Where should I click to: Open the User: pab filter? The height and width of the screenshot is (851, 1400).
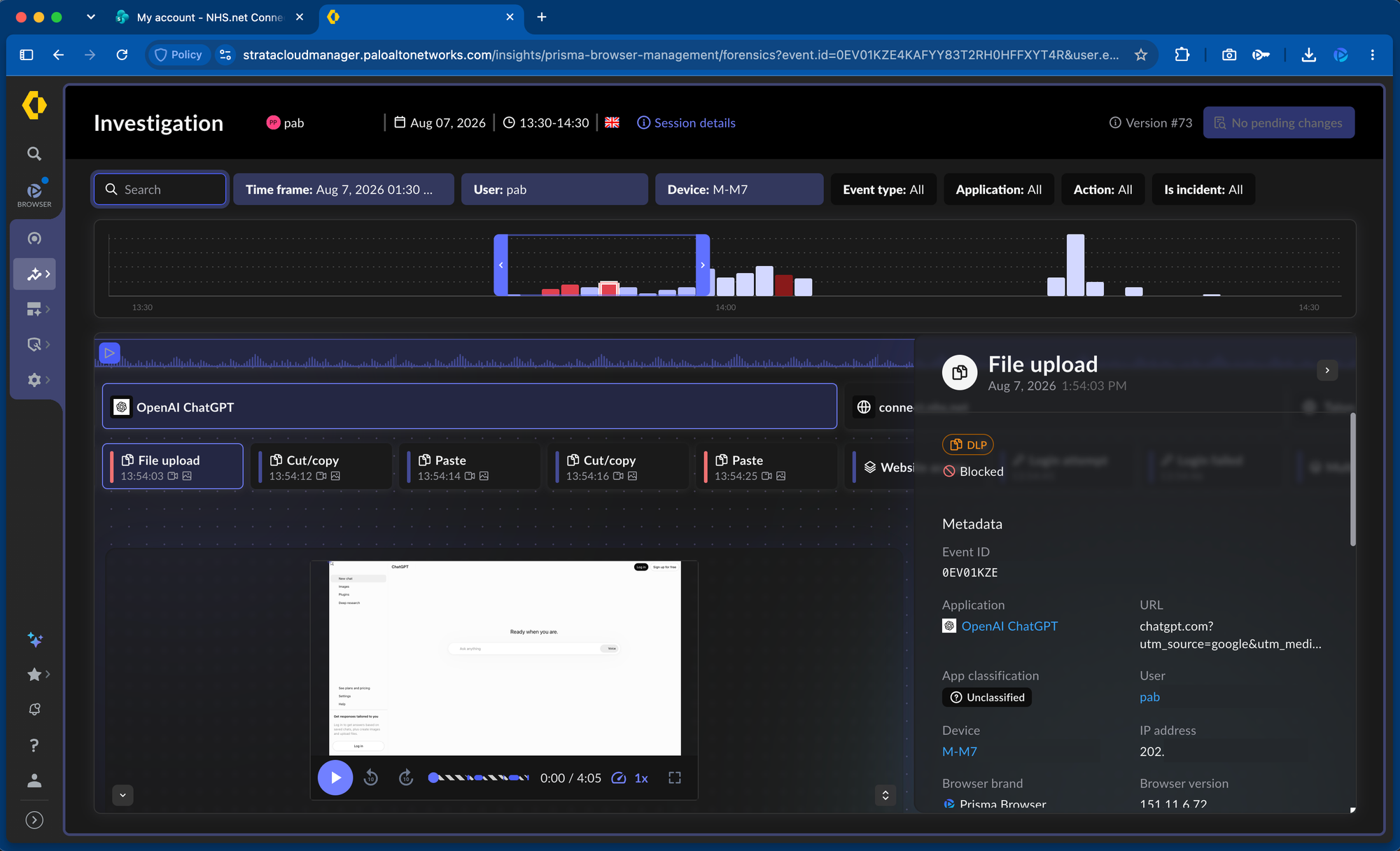point(554,190)
